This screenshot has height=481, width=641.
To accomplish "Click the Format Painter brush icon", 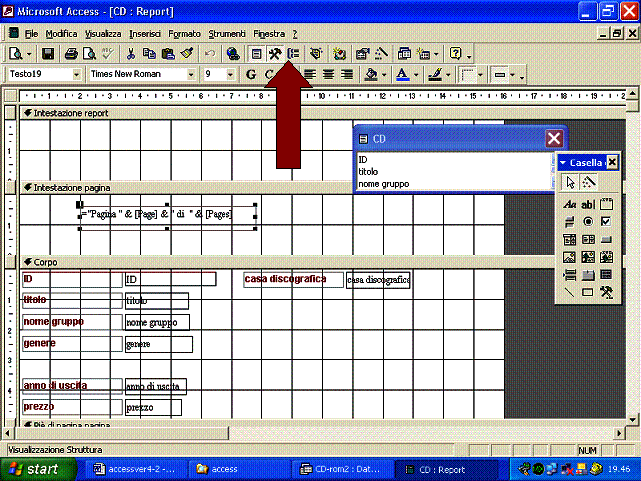I will tap(187, 54).
